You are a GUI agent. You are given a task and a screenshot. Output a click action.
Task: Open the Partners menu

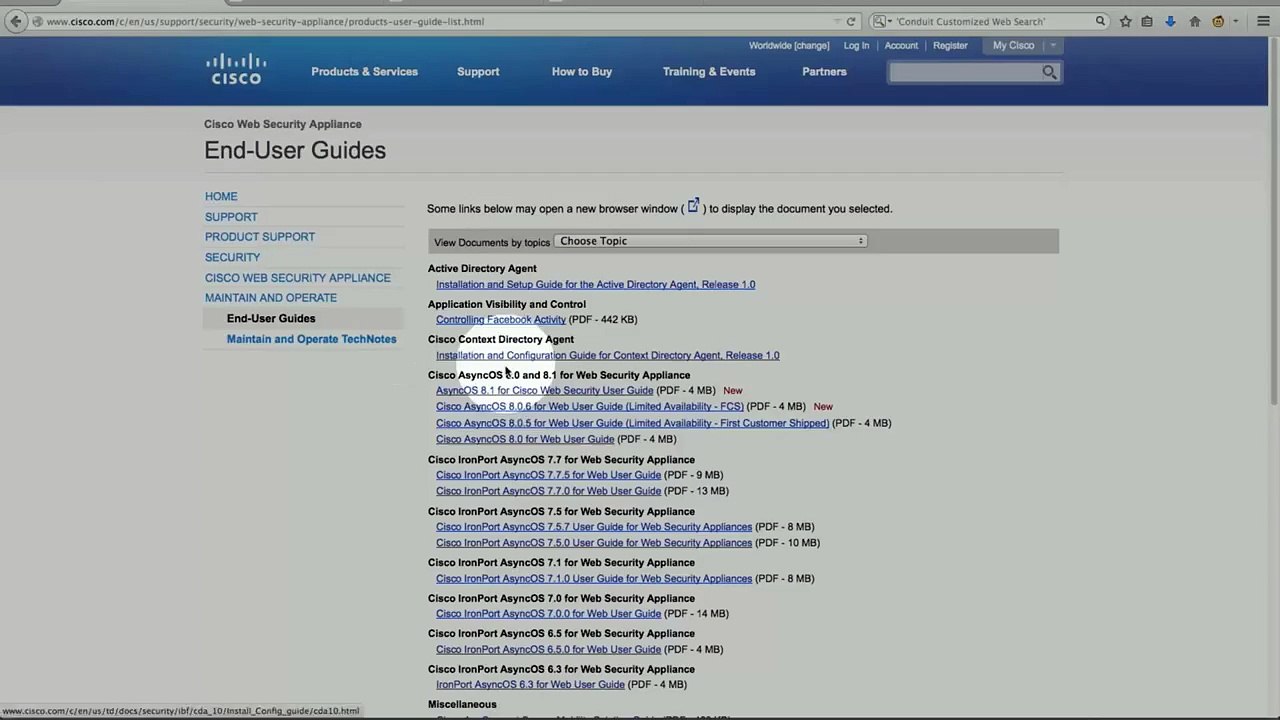tap(824, 72)
